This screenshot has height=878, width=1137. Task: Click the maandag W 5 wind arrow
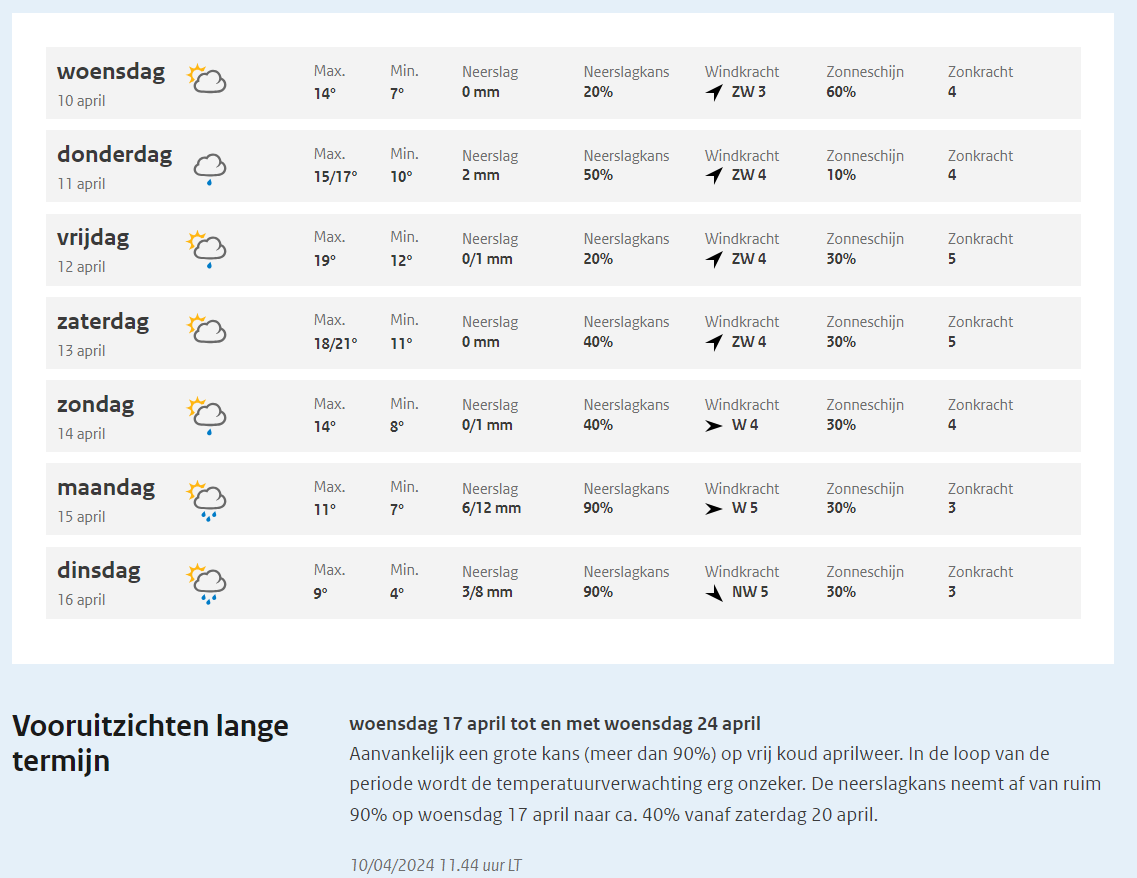click(714, 509)
